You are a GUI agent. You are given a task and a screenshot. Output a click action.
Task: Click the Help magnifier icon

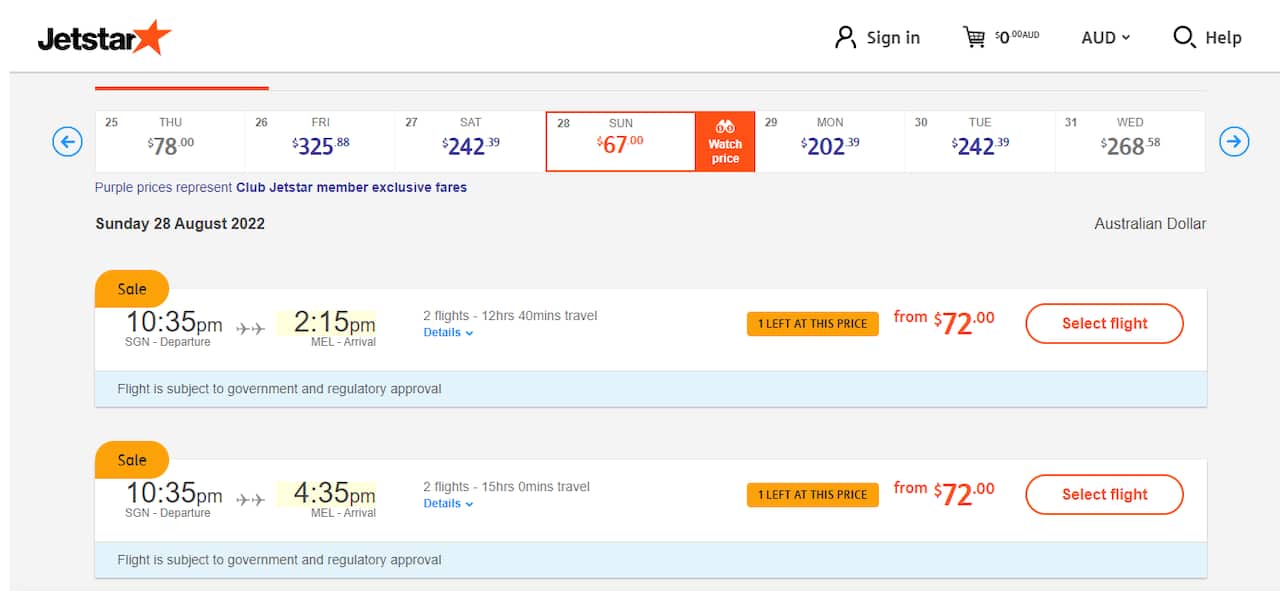1184,38
